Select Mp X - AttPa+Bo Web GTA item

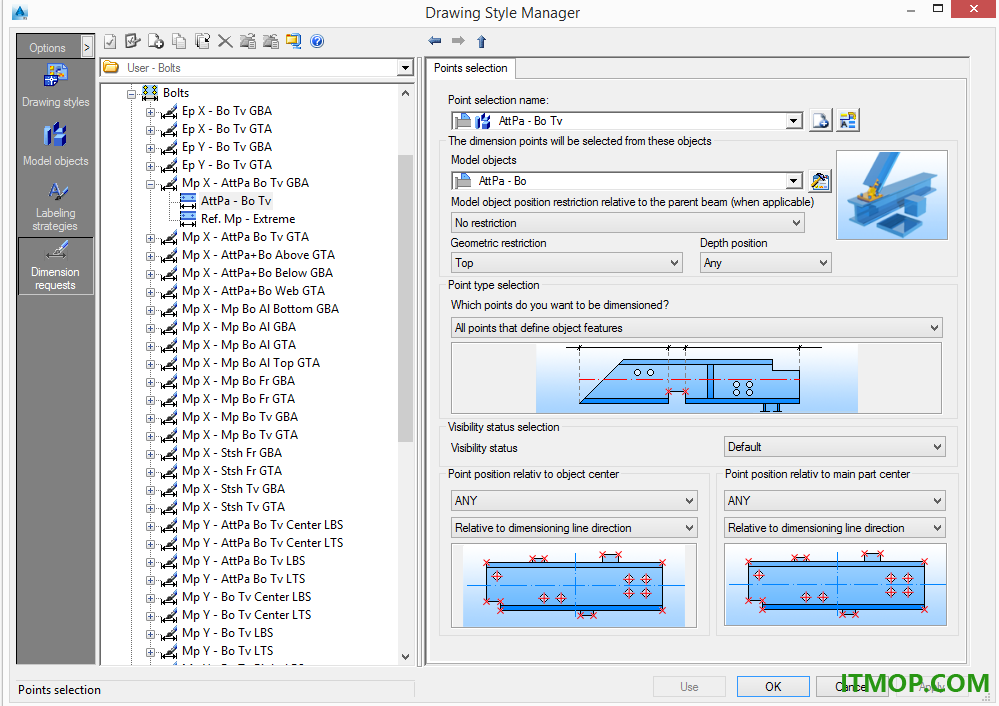point(254,291)
